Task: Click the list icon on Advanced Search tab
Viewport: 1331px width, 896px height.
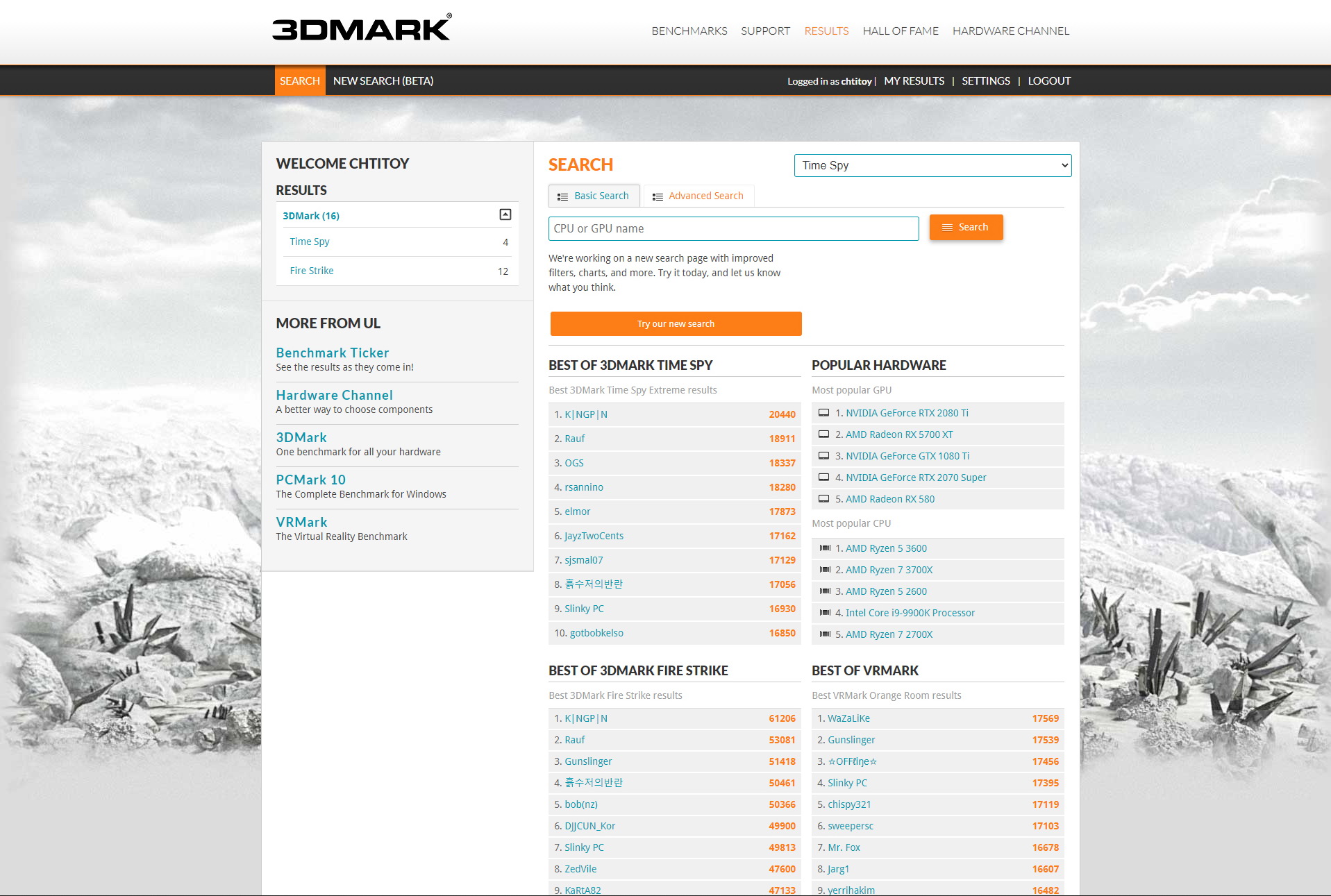Action: [657, 196]
